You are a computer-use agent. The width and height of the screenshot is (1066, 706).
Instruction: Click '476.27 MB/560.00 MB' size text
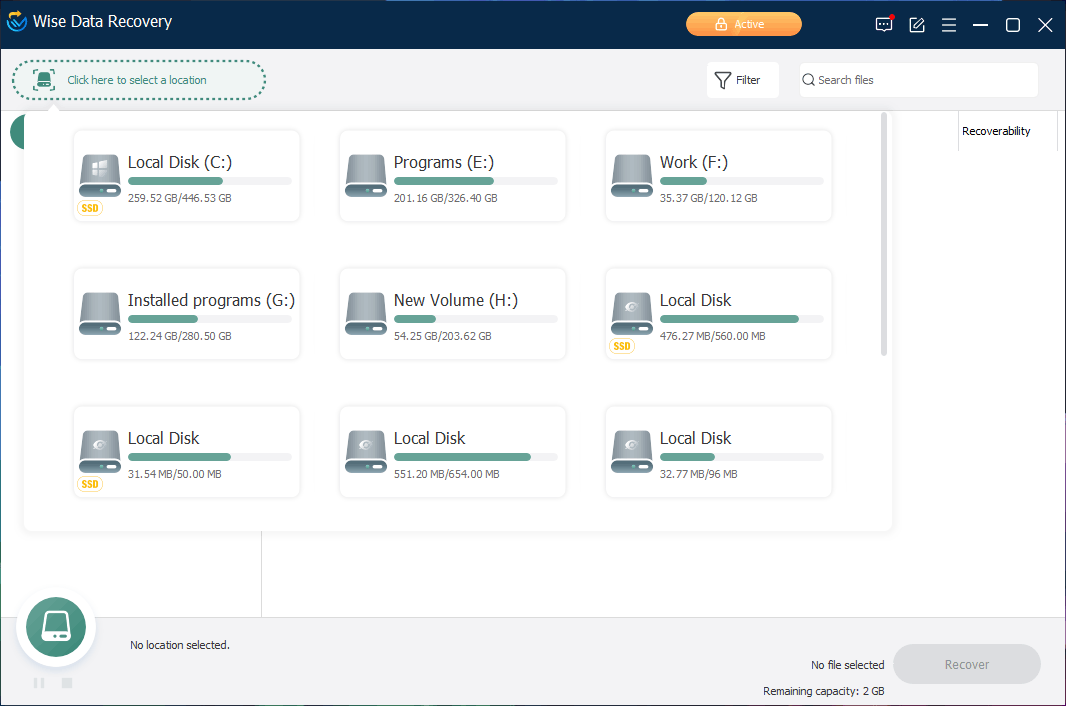tap(712, 337)
